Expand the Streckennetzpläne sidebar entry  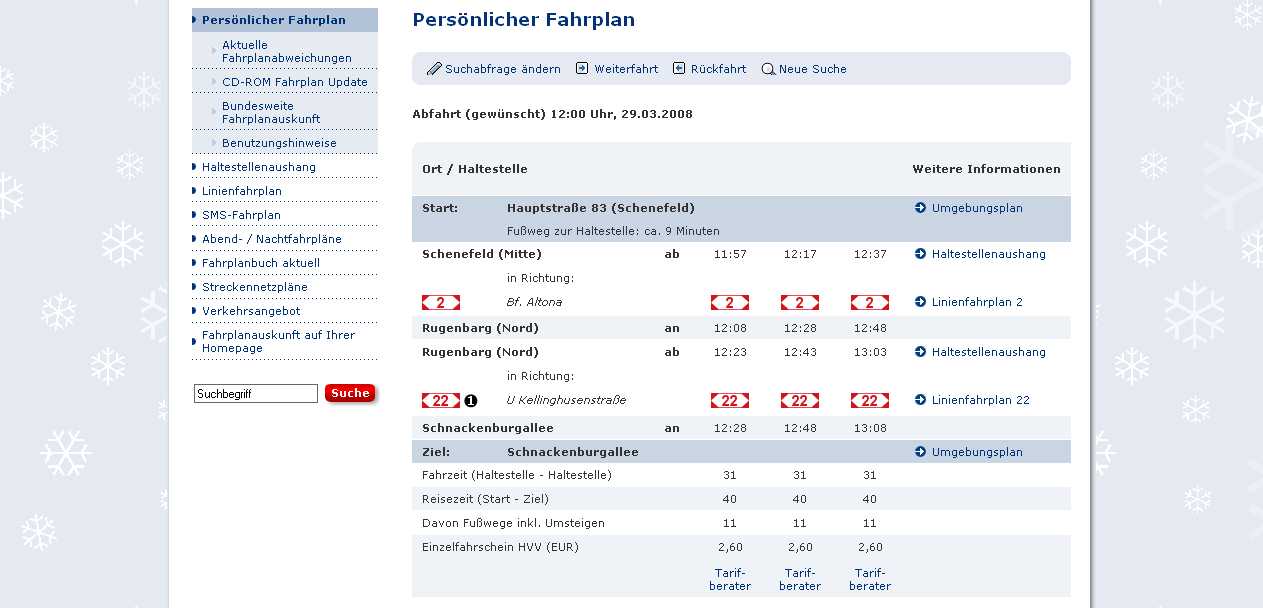254,287
